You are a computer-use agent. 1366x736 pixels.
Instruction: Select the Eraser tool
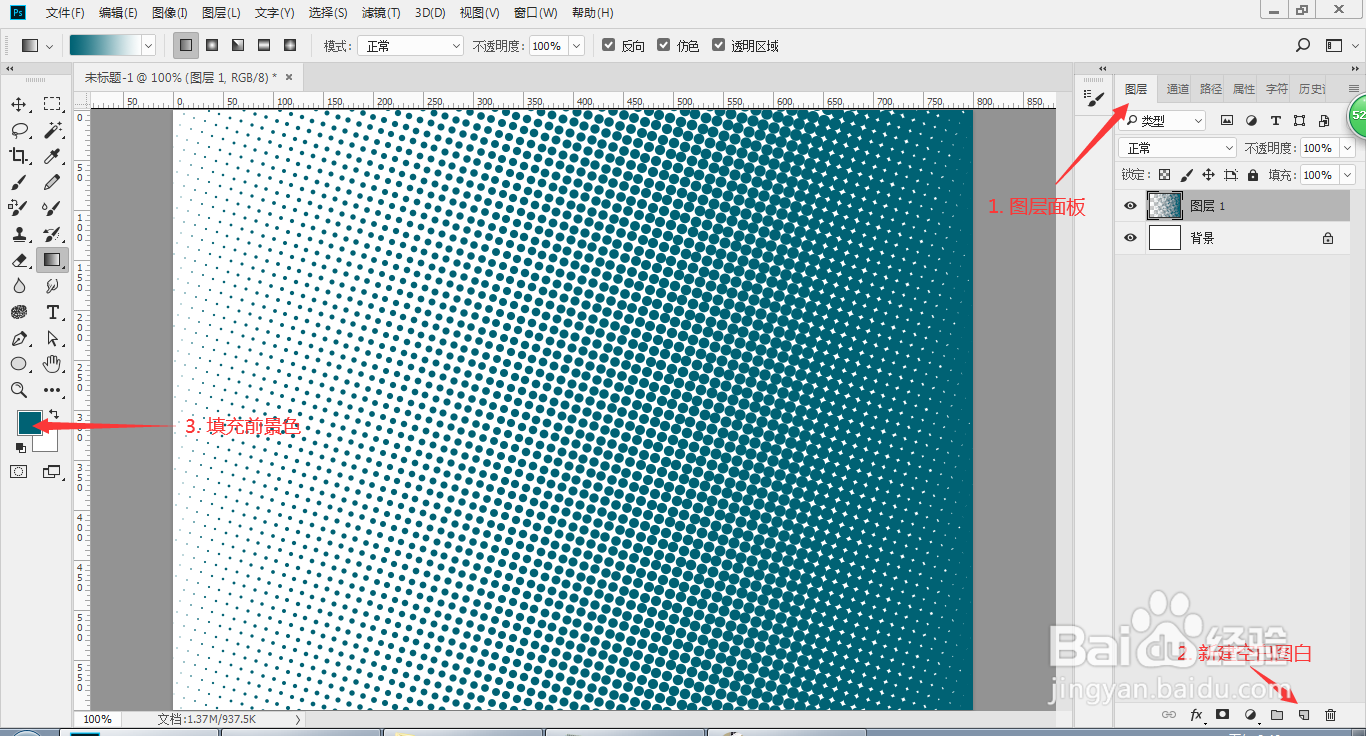[19, 260]
